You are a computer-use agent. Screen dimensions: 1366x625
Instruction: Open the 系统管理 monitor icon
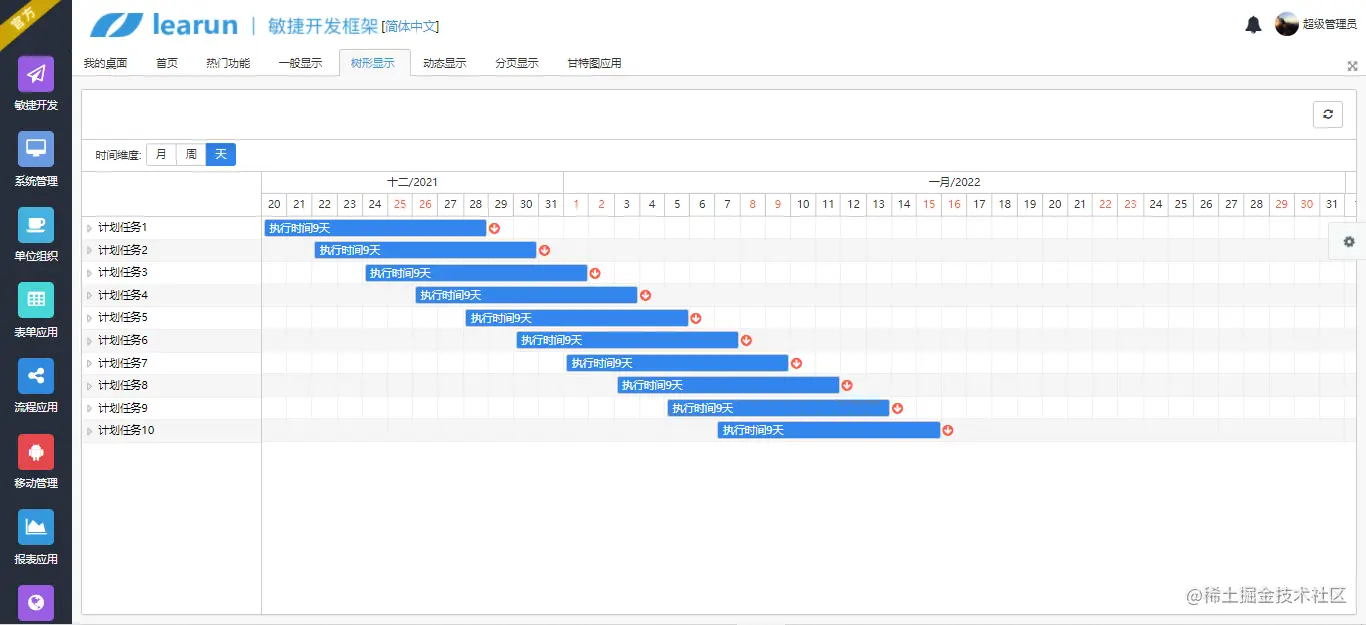pyautogui.click(x=36, y=149)
